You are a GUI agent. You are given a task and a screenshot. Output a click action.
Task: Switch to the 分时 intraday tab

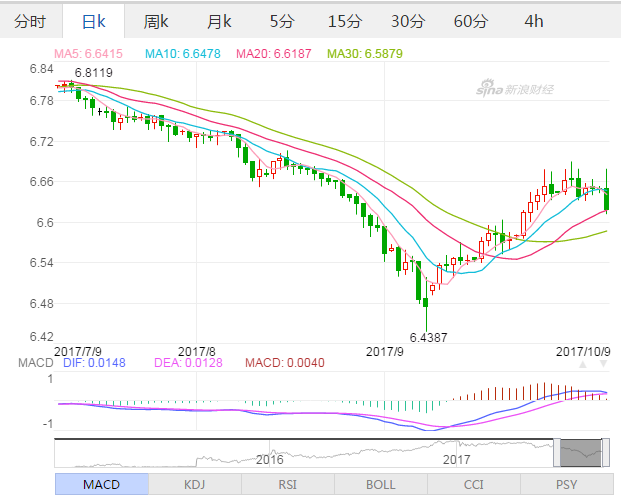coord(30,21)
